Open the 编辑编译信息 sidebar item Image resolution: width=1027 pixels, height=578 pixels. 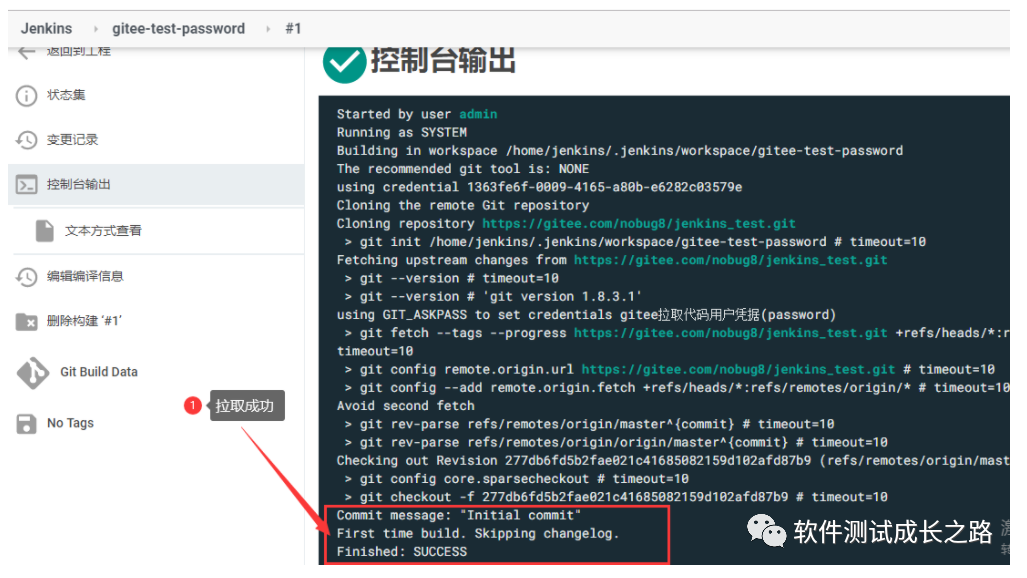coord(85,276)
